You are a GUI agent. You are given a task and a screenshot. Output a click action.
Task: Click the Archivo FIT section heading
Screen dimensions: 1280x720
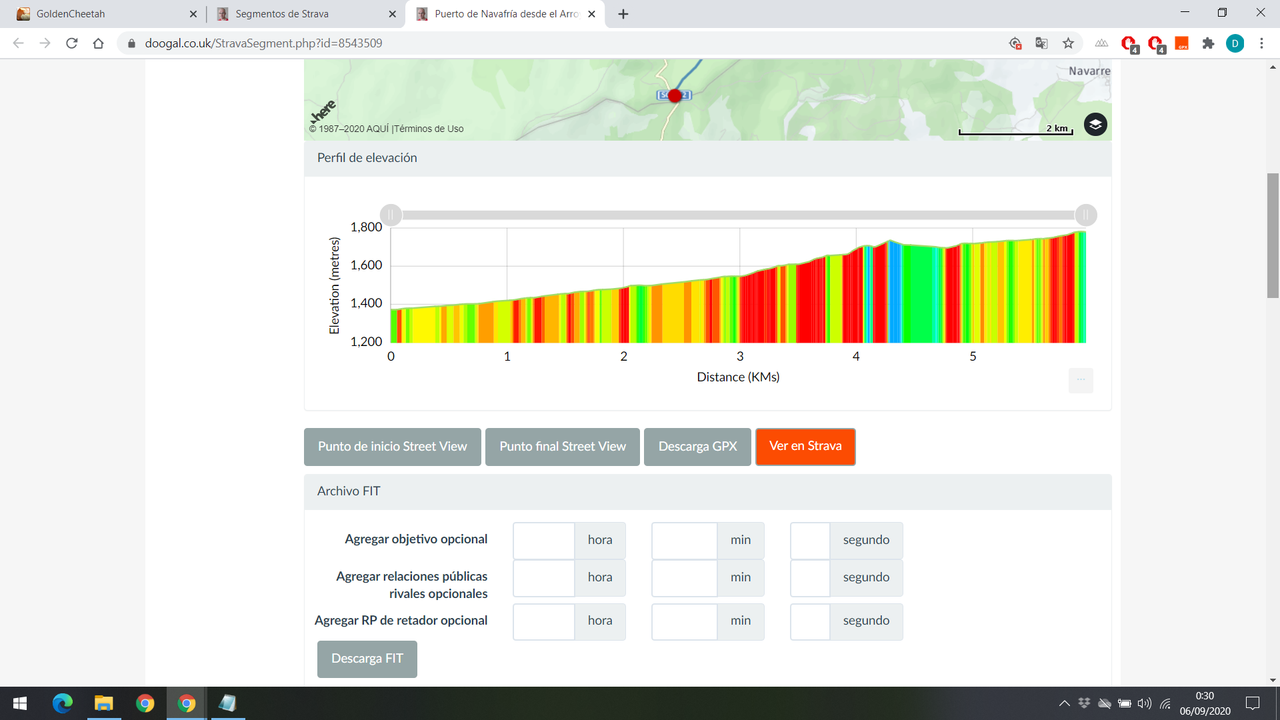(348, 491)
